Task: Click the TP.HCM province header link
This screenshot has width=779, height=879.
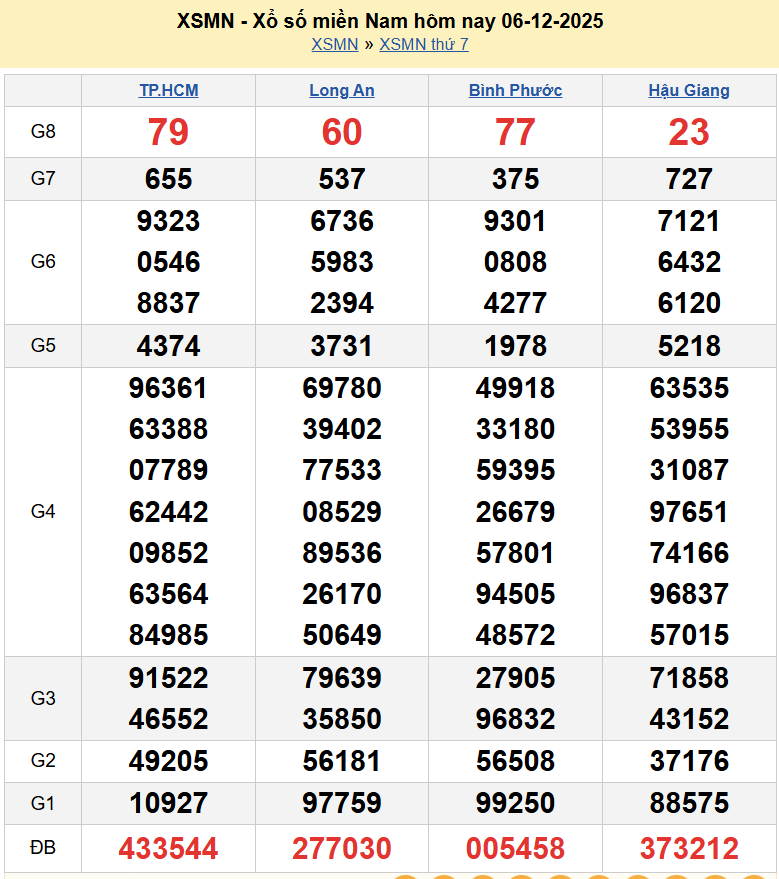Action: [168, 90]
